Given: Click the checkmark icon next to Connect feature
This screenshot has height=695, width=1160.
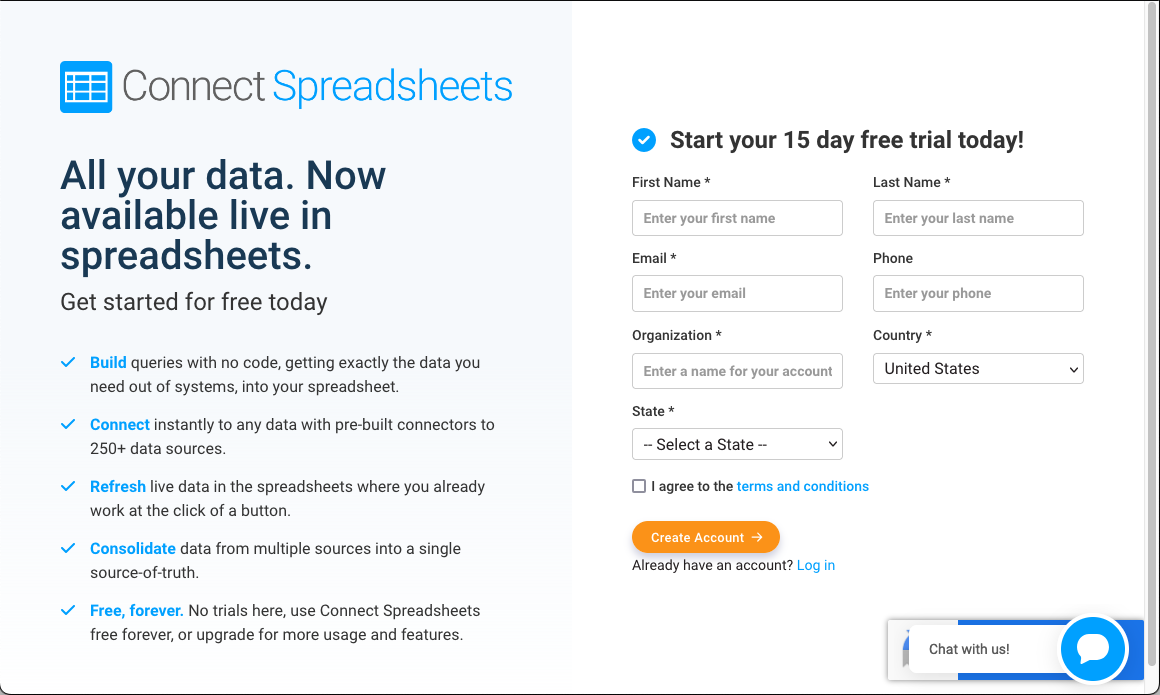Looking at the screenshot, I should [68, 424].
